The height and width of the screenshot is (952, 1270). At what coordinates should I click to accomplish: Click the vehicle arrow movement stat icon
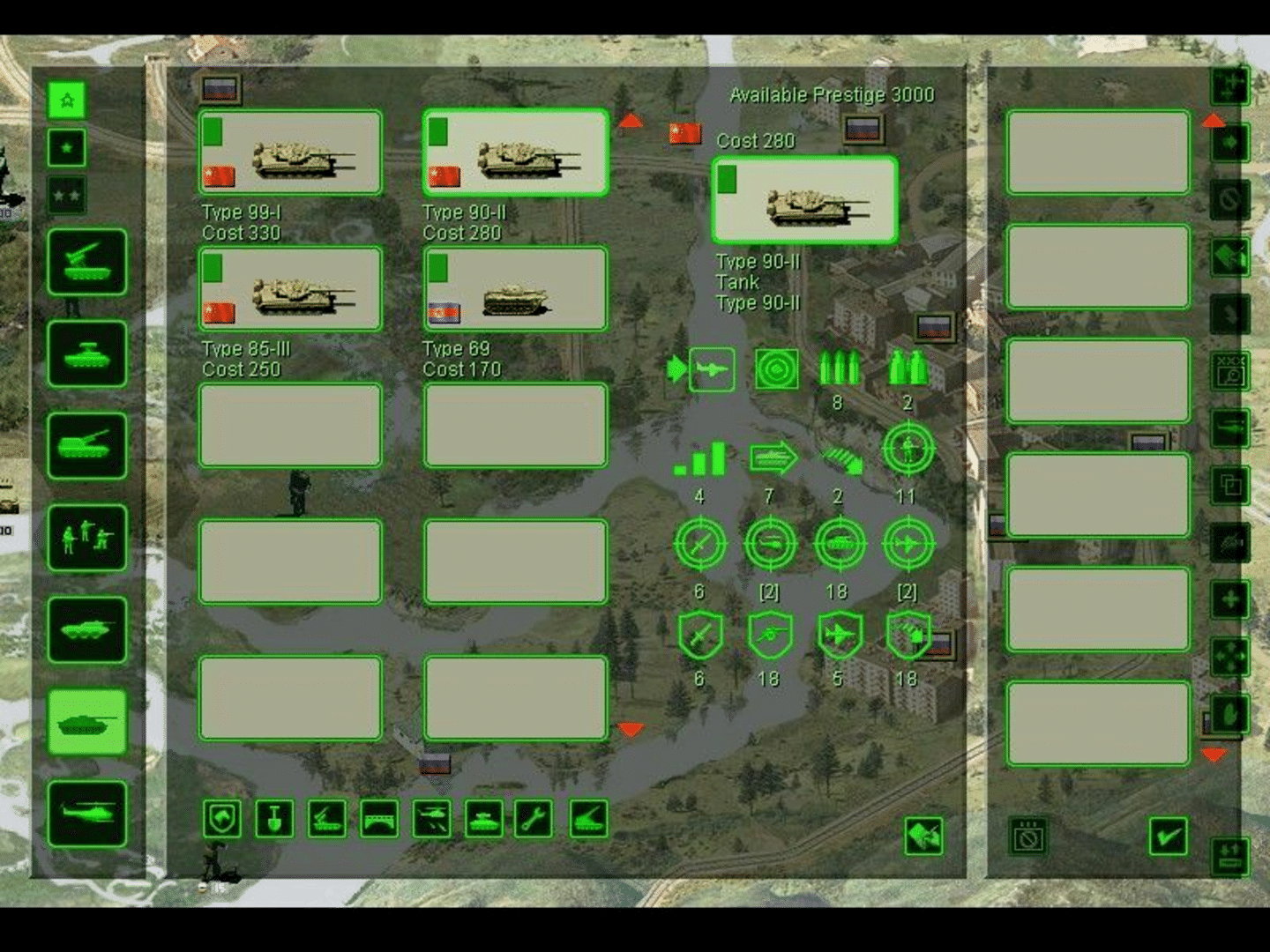pos(773,457)
